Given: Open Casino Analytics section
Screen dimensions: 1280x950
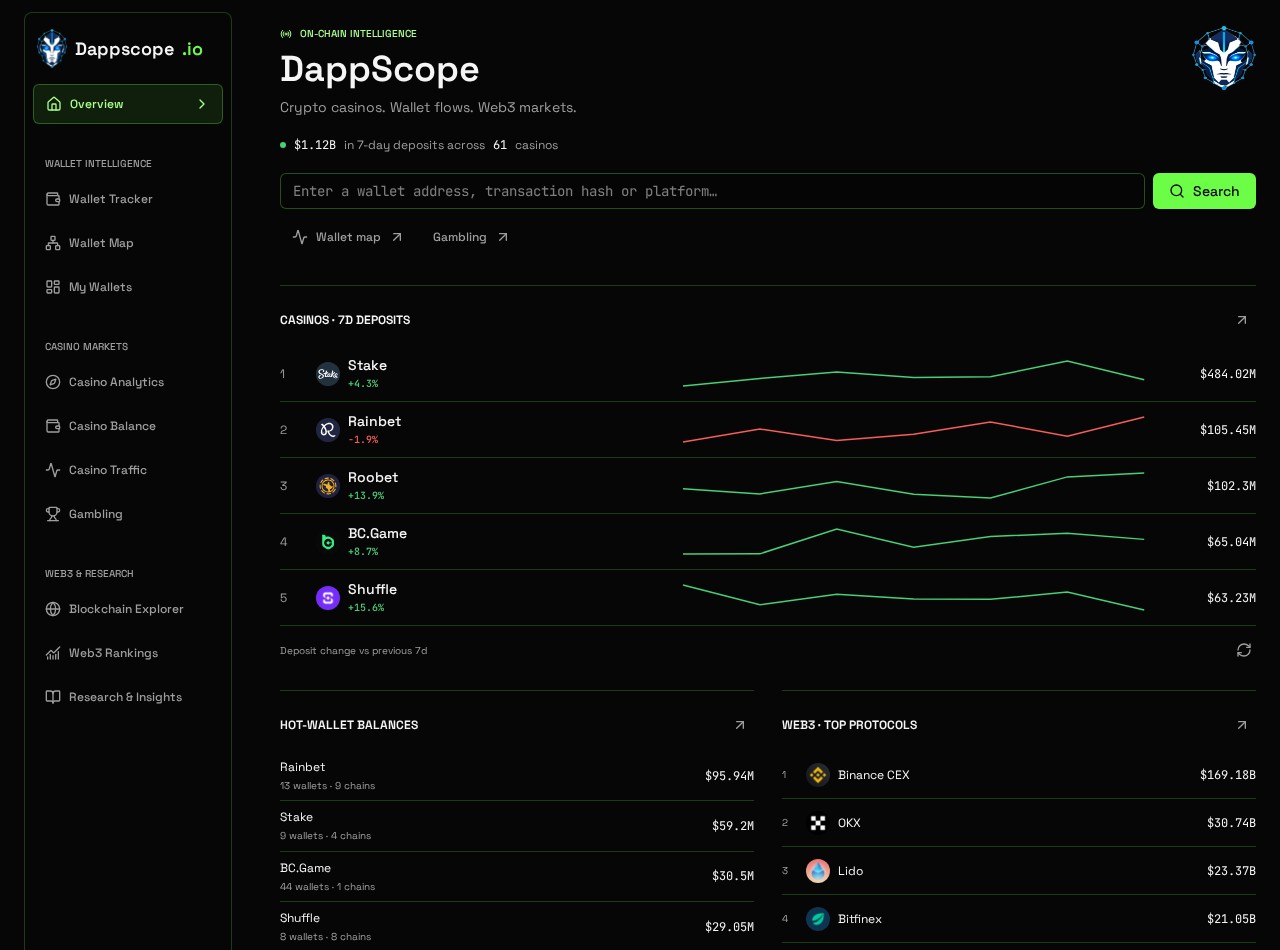Looking at the screenshot, I should pyautogui.click(x=128, y=382).
